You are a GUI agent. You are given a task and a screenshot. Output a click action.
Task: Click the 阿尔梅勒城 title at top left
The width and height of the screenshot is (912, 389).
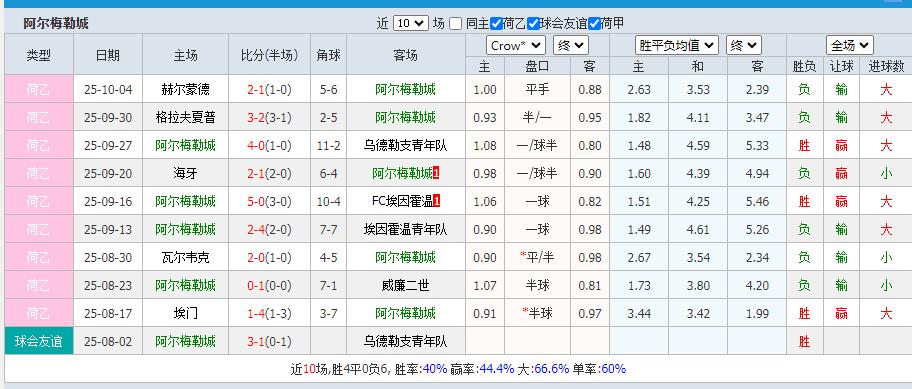tap(56, 24)
